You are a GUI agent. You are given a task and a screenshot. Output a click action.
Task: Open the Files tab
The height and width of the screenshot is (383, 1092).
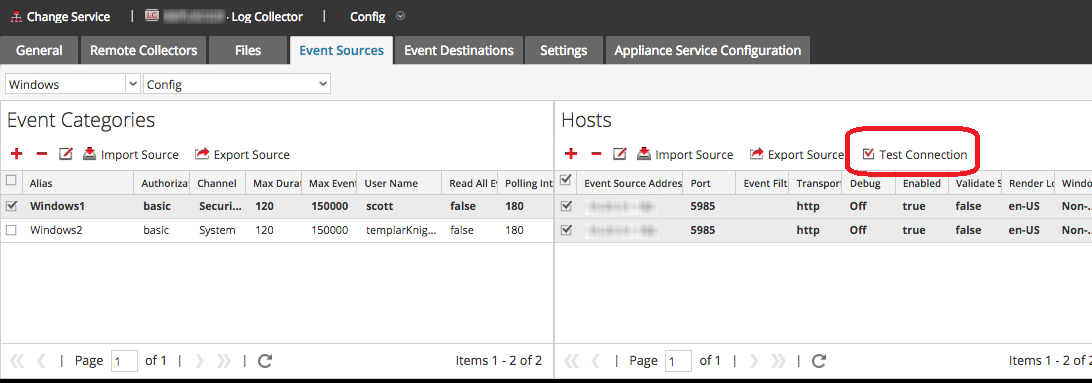click(x=248, y=50)
